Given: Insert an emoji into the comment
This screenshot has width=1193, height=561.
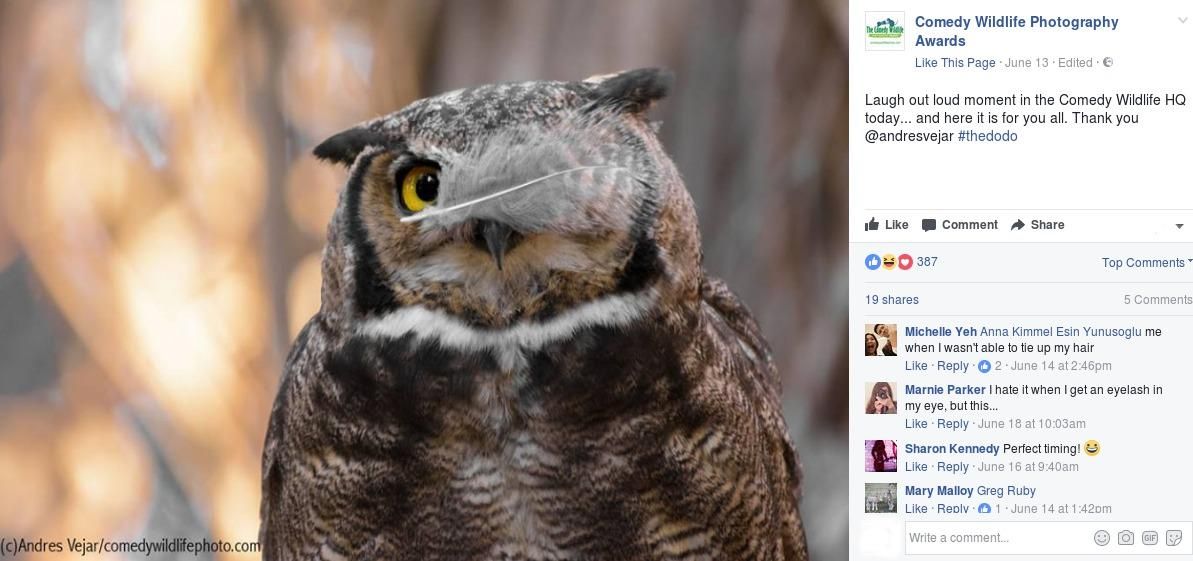Looking at the screenshot, I should [x=1102, y=538].
